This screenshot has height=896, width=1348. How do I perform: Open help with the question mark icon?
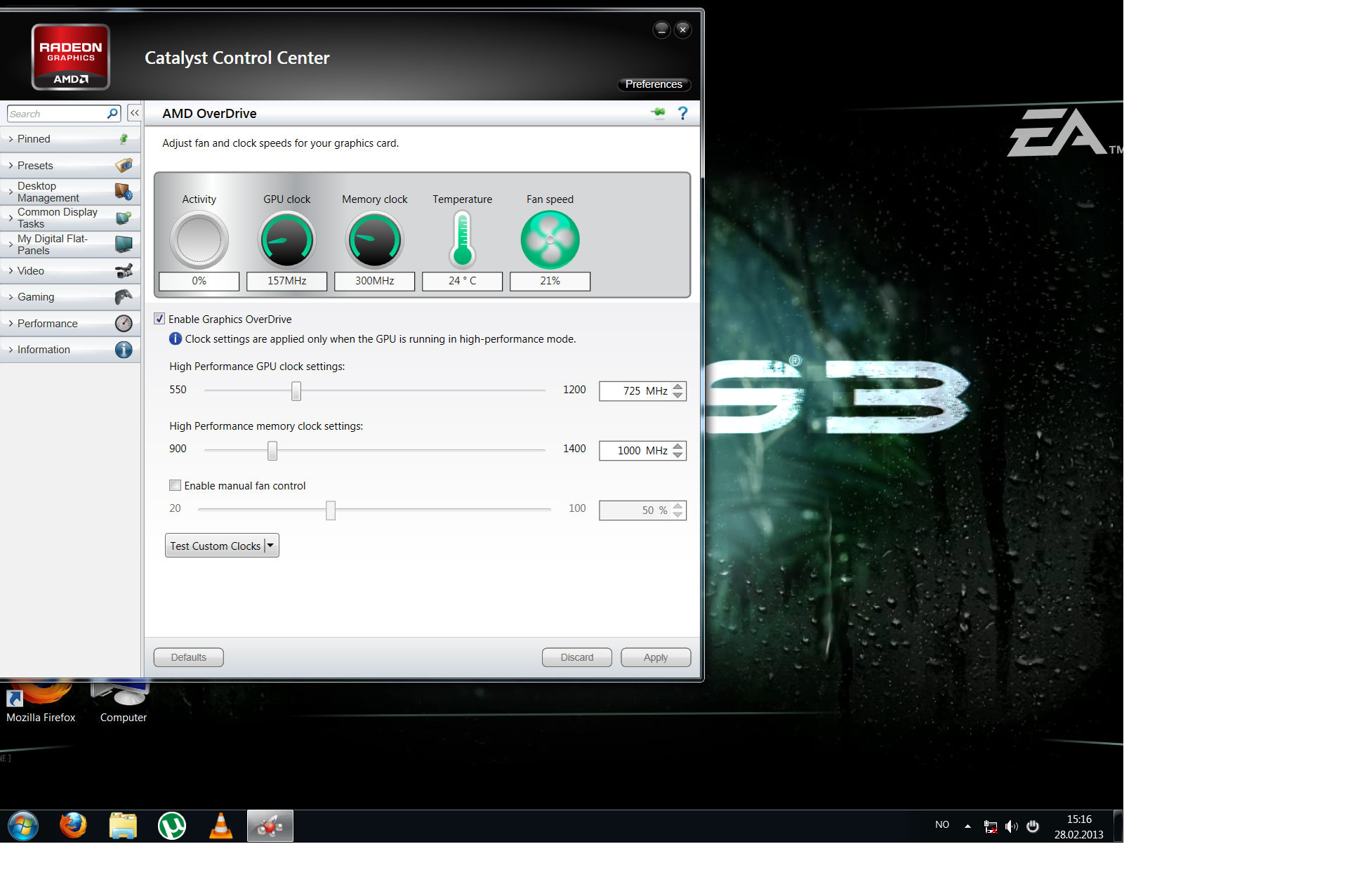[x=682, y=113]
